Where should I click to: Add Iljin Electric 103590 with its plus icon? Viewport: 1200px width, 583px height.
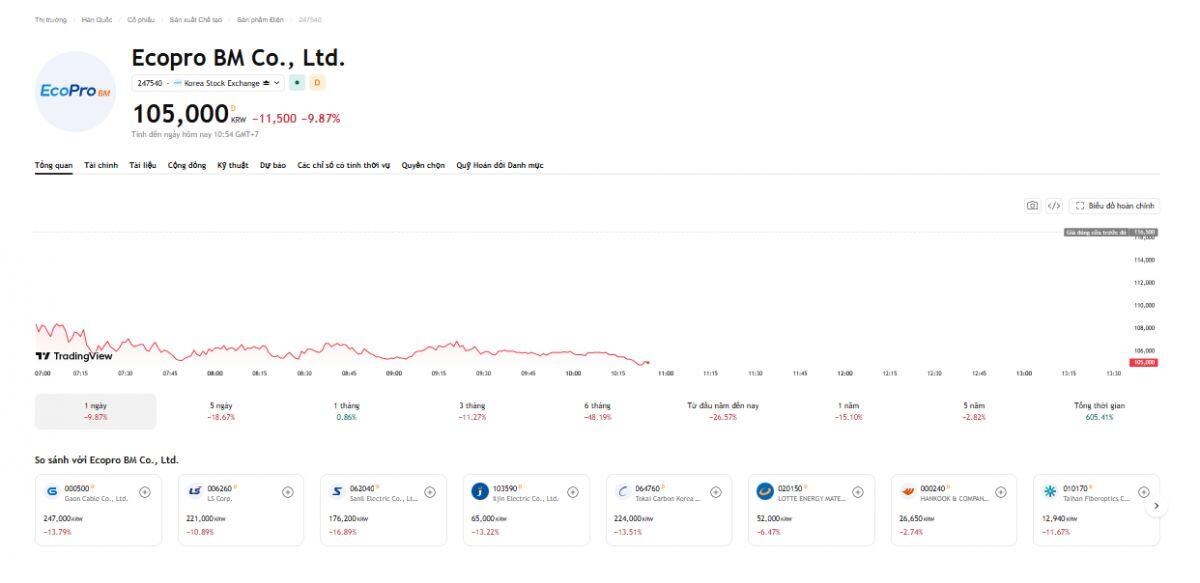pos(573,492)
